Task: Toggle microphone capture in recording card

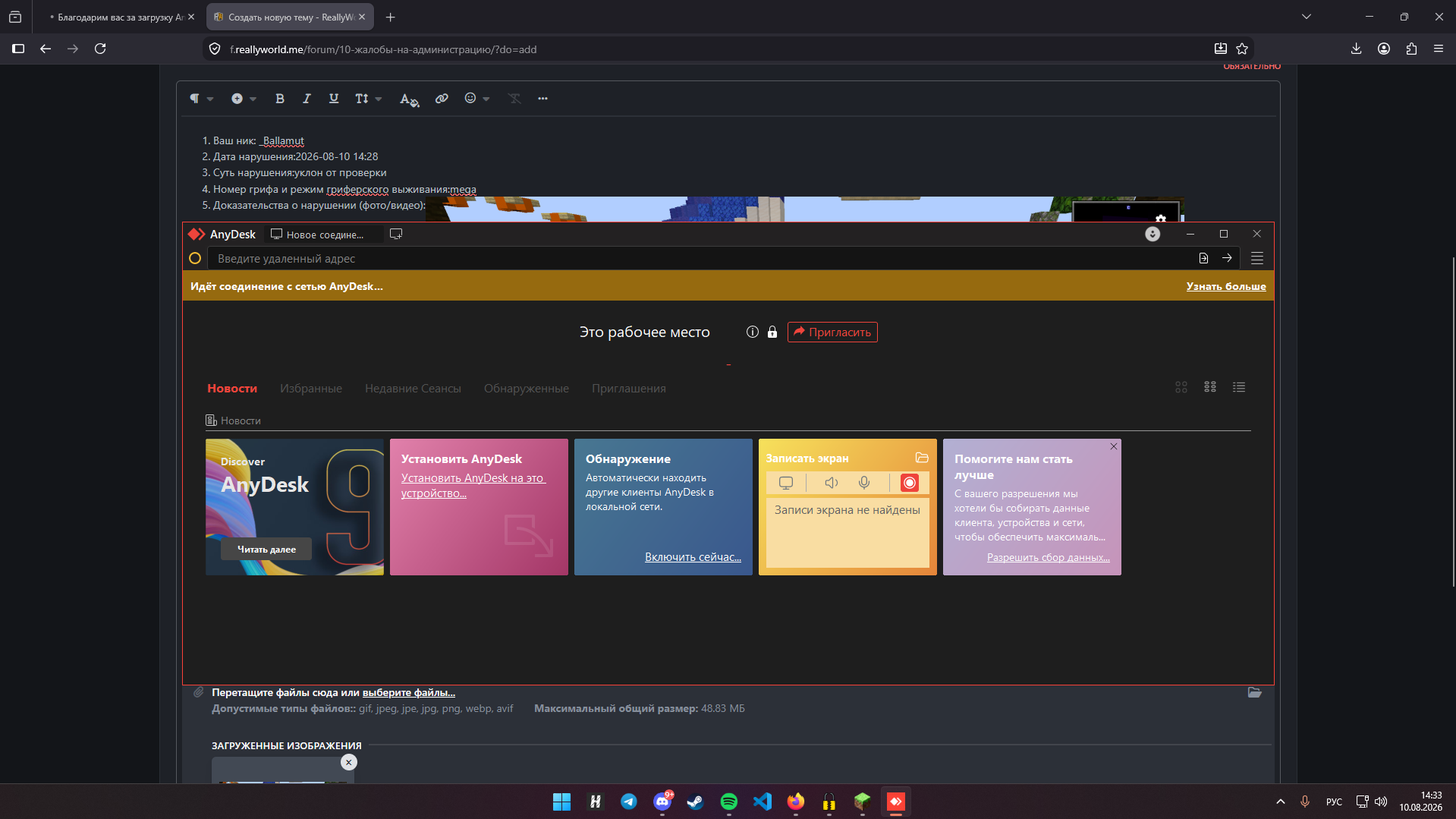Action: point(864,483)
